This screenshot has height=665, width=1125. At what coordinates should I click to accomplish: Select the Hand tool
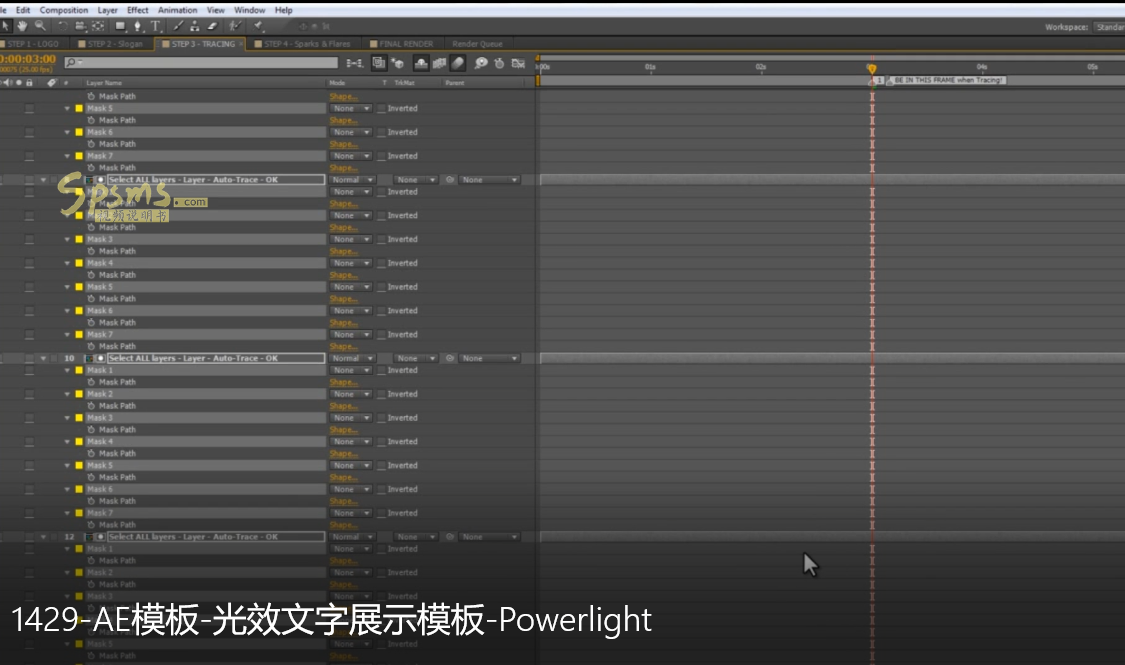click(x=23, y=26)
